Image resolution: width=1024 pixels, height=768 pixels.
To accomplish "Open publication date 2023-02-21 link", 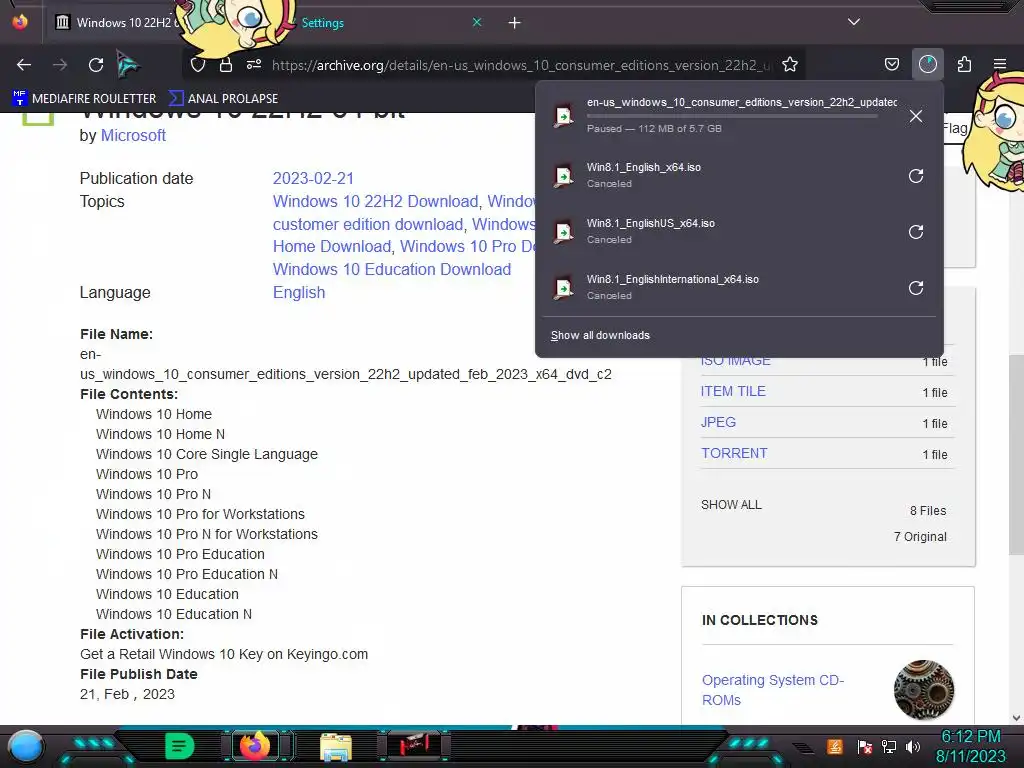I will coord(313,178).
